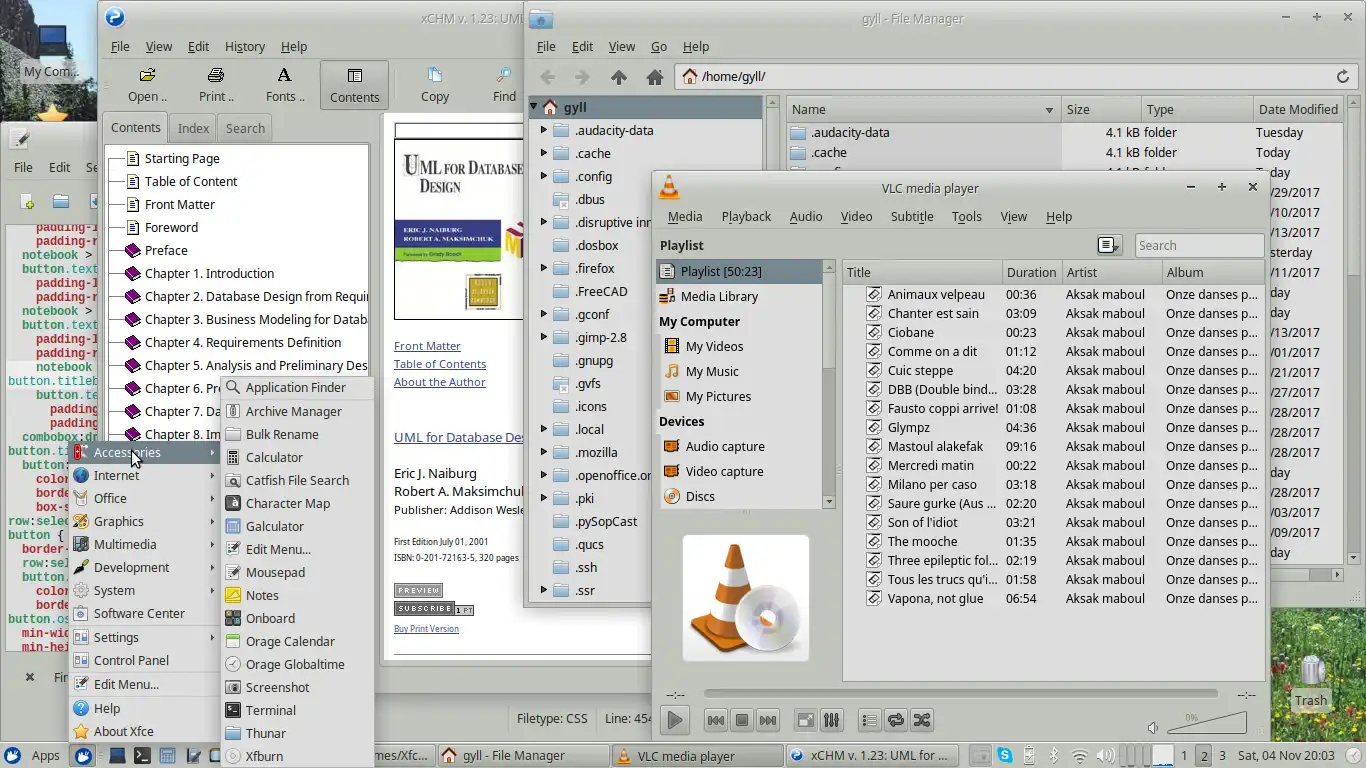Open Catfish File Search from menu
This screenshot has width=1366, height=768.
point(297,480)
